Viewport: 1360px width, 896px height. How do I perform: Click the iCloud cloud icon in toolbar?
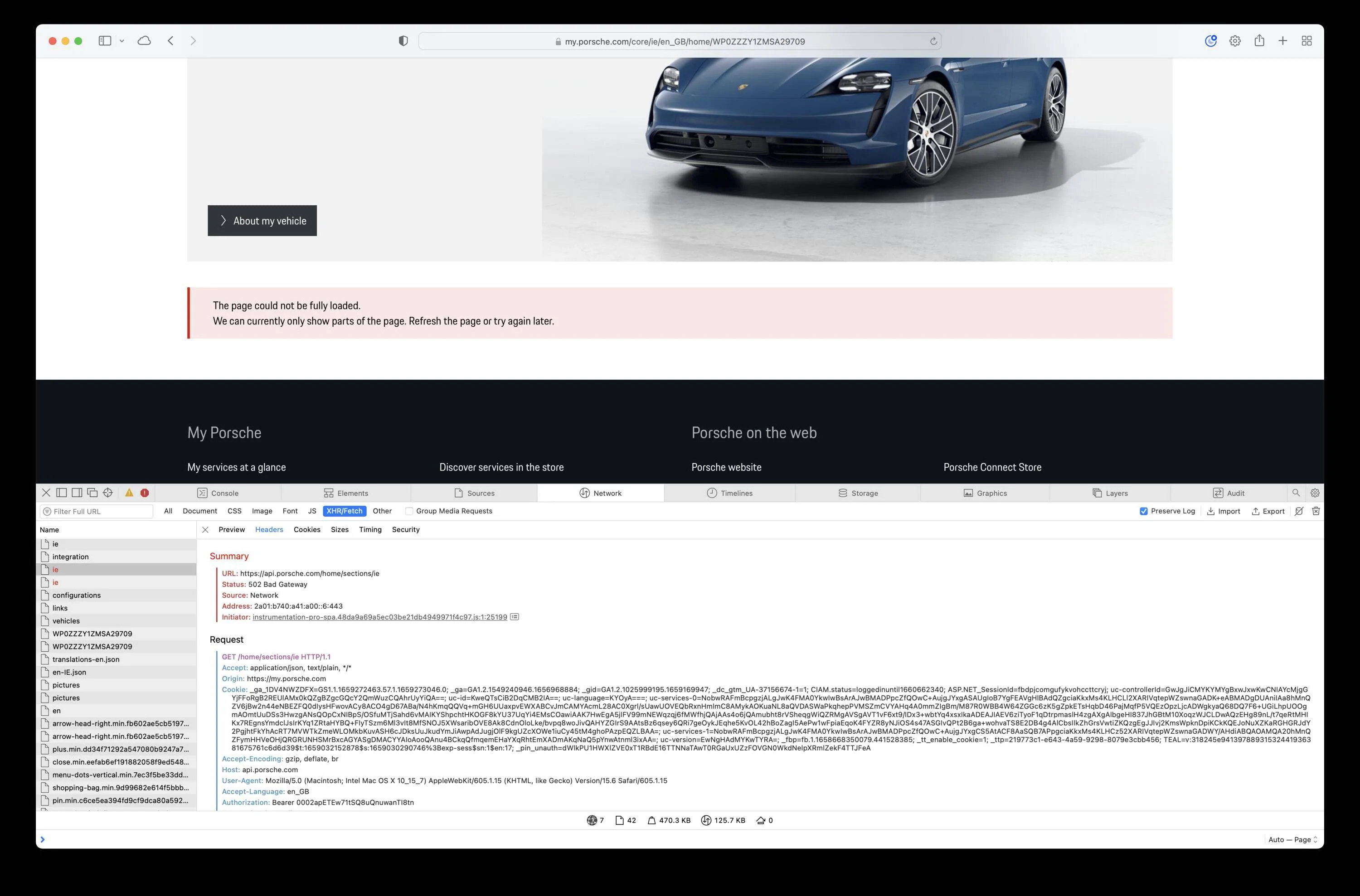(145, 41)
